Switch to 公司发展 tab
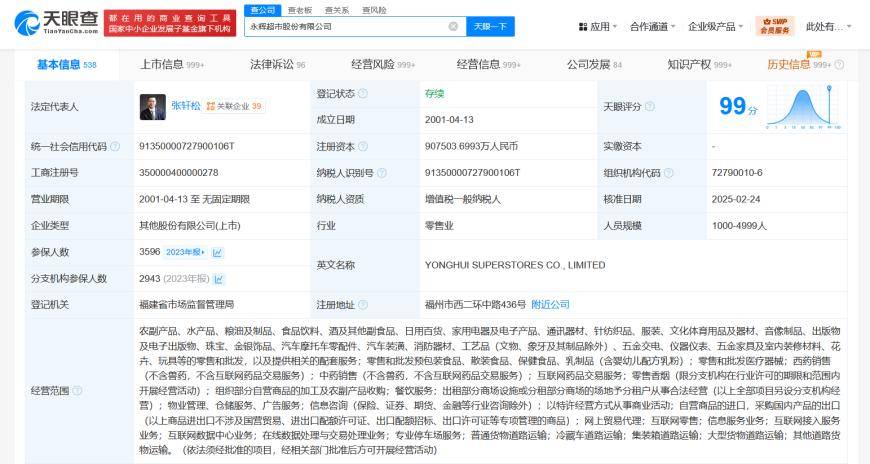 tap(594, 64)
